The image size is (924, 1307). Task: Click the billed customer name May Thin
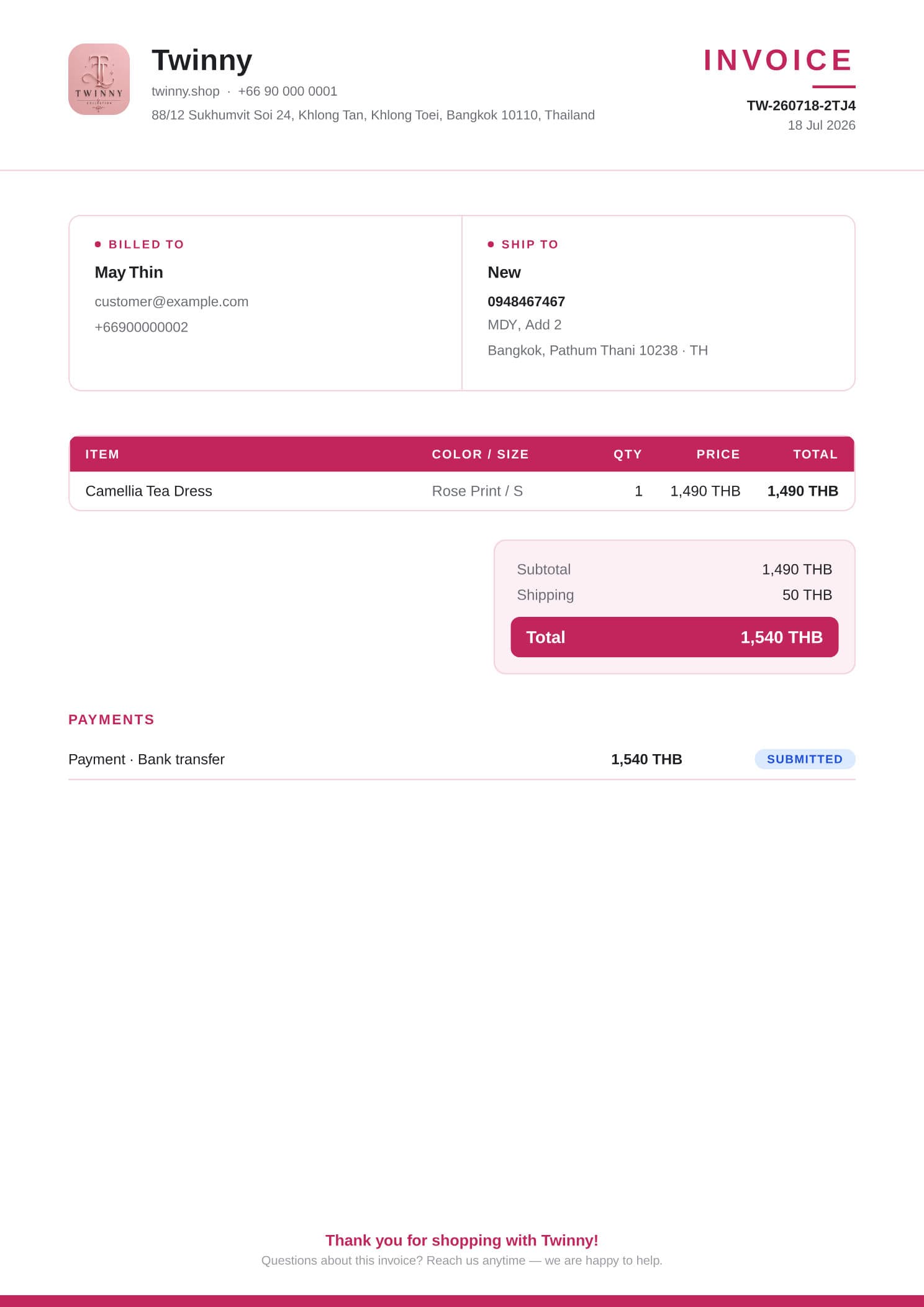[x=129, y=273]
